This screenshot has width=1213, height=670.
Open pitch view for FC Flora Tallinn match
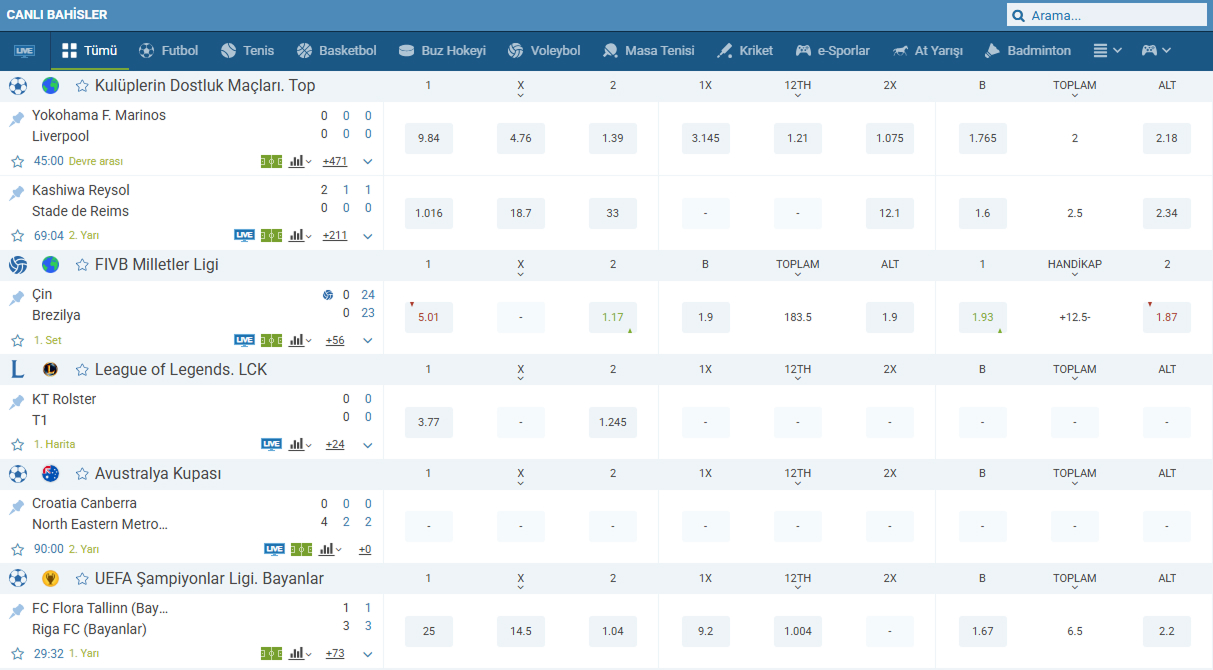click(271, 654)
